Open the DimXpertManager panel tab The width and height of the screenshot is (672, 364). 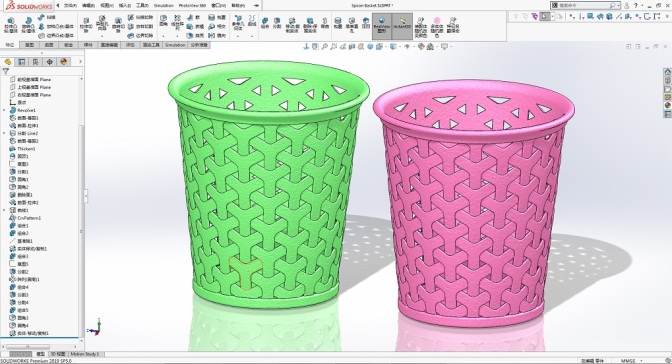pos(50,62)
